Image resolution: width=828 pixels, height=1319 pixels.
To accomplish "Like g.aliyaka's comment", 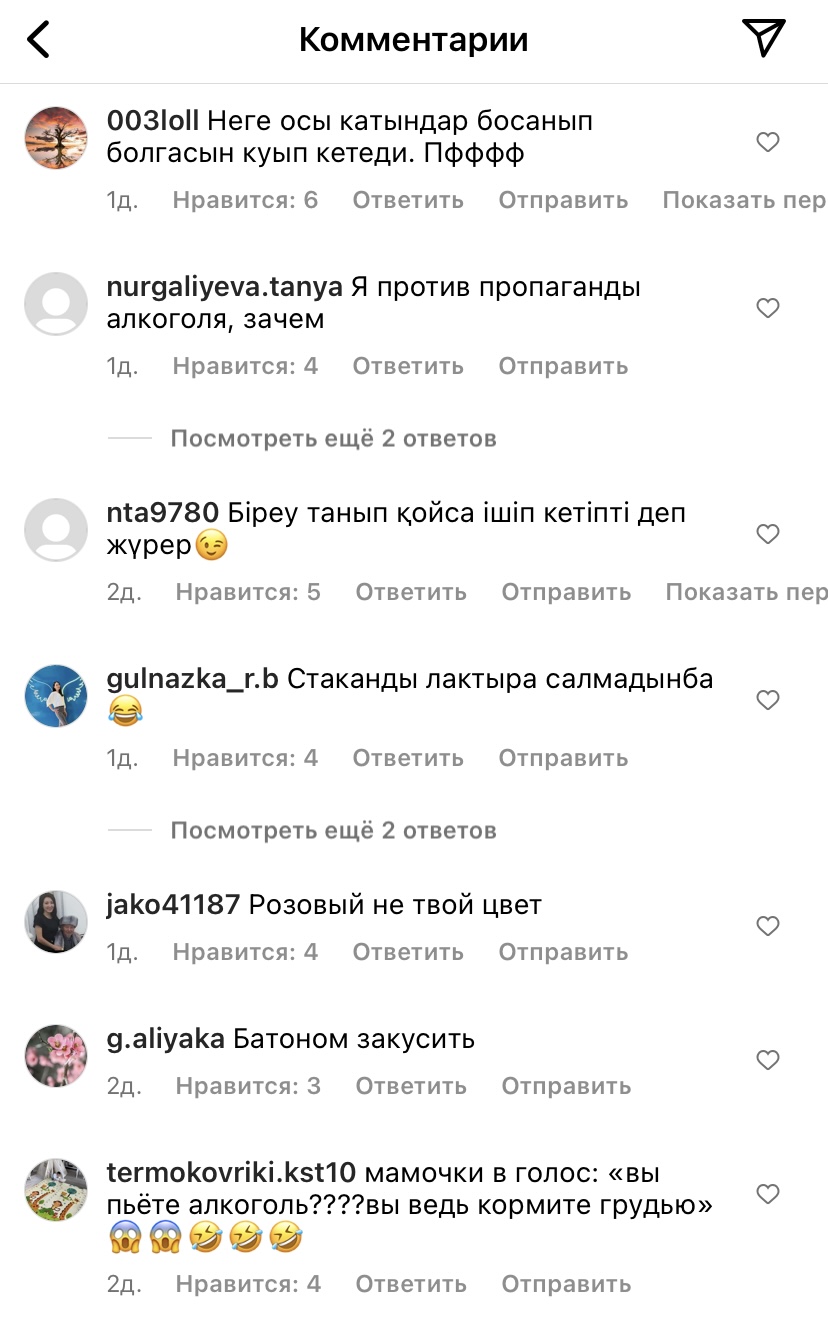I will [x=768, y=1060].
